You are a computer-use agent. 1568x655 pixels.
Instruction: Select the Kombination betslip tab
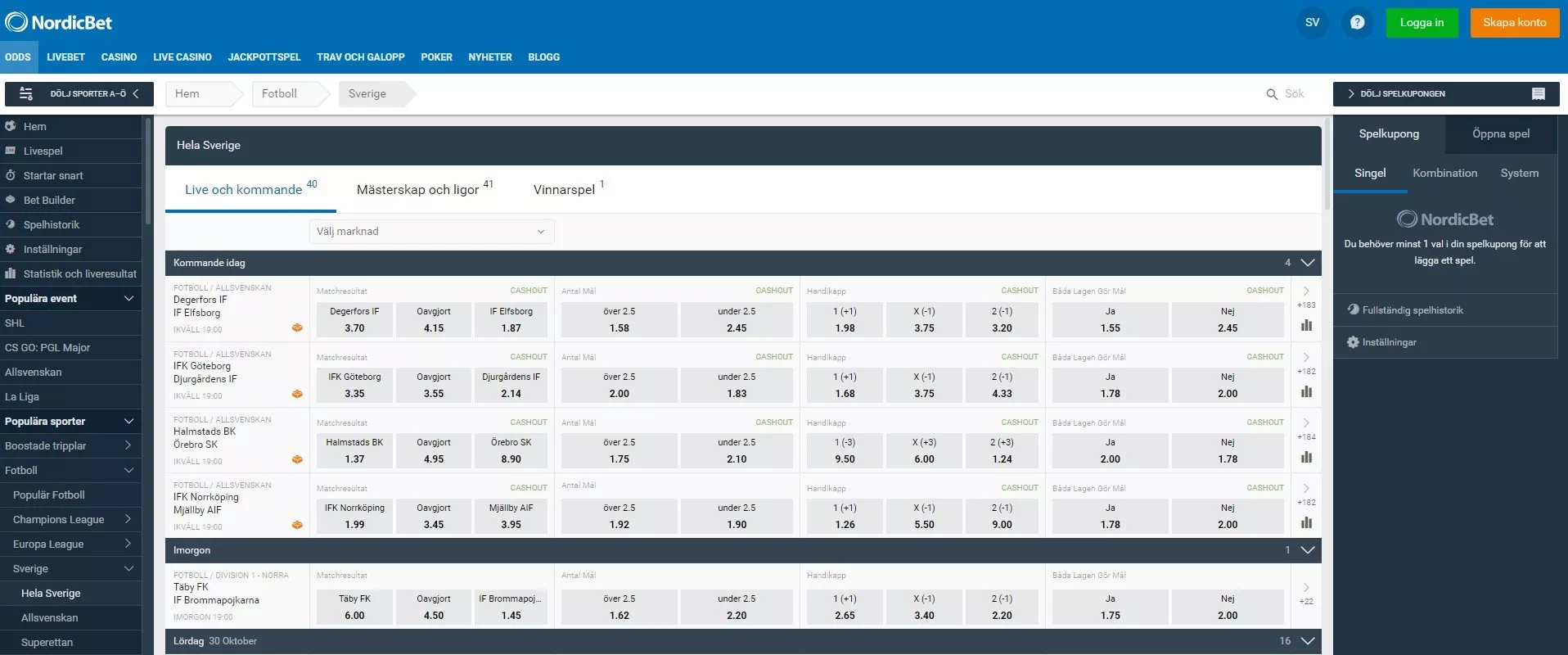pyautogui.click(x=1444, y=174)
